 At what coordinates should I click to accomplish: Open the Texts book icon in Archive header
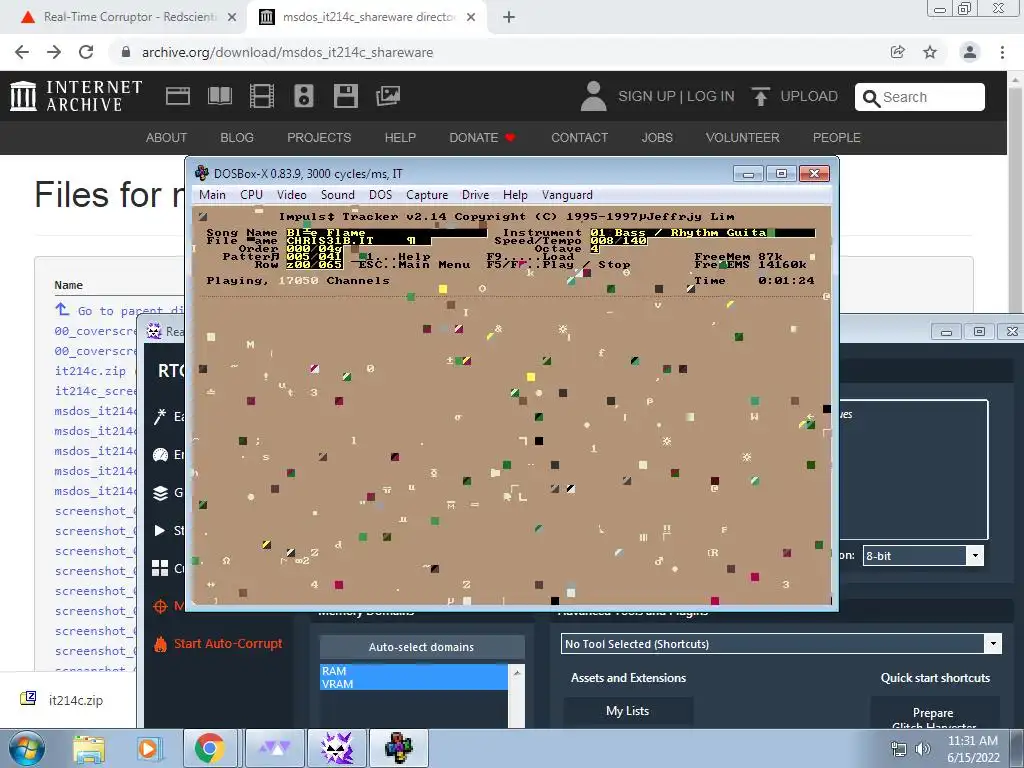(219, 96)
